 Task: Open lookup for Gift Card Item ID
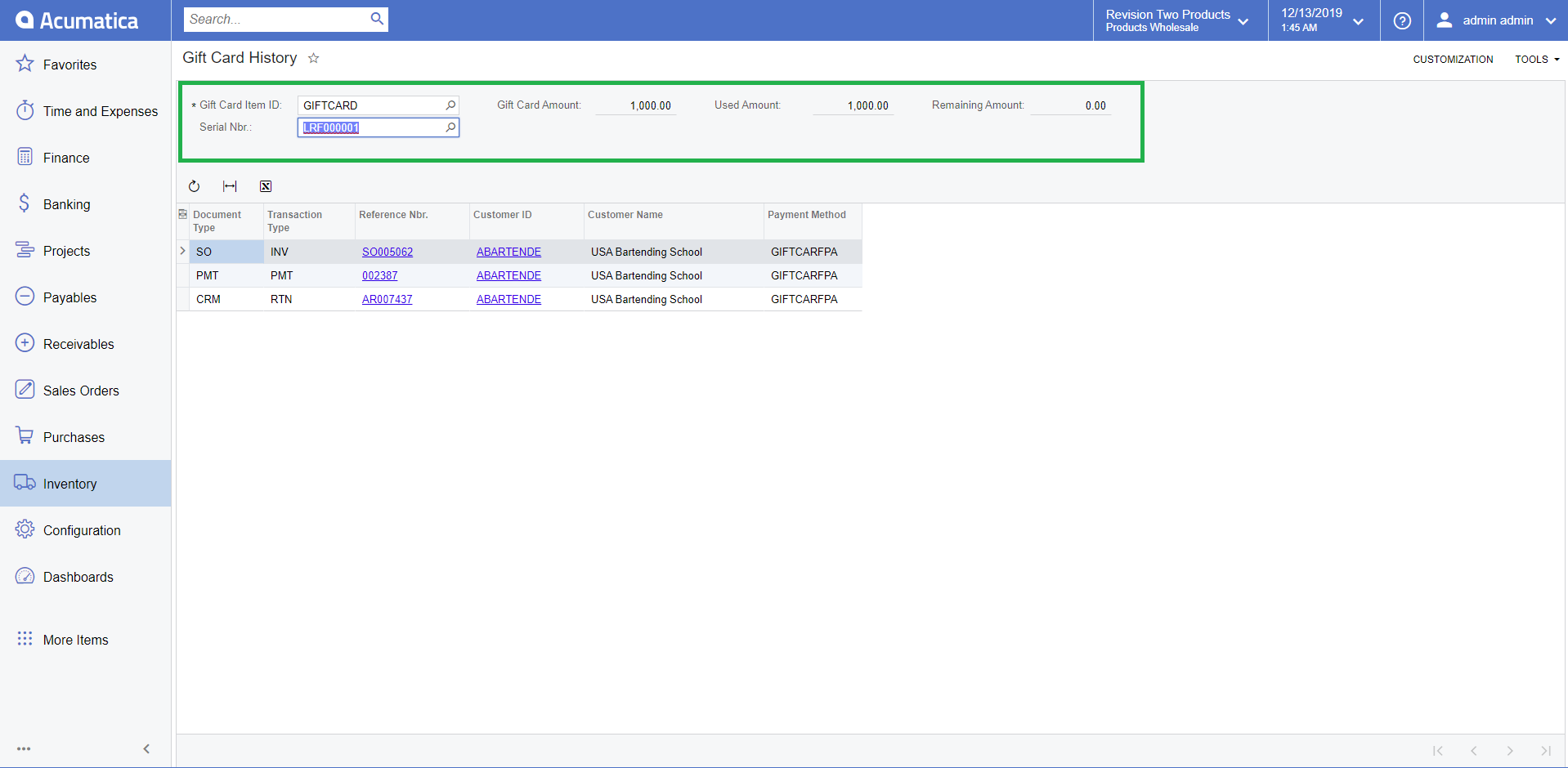(450, 105)
